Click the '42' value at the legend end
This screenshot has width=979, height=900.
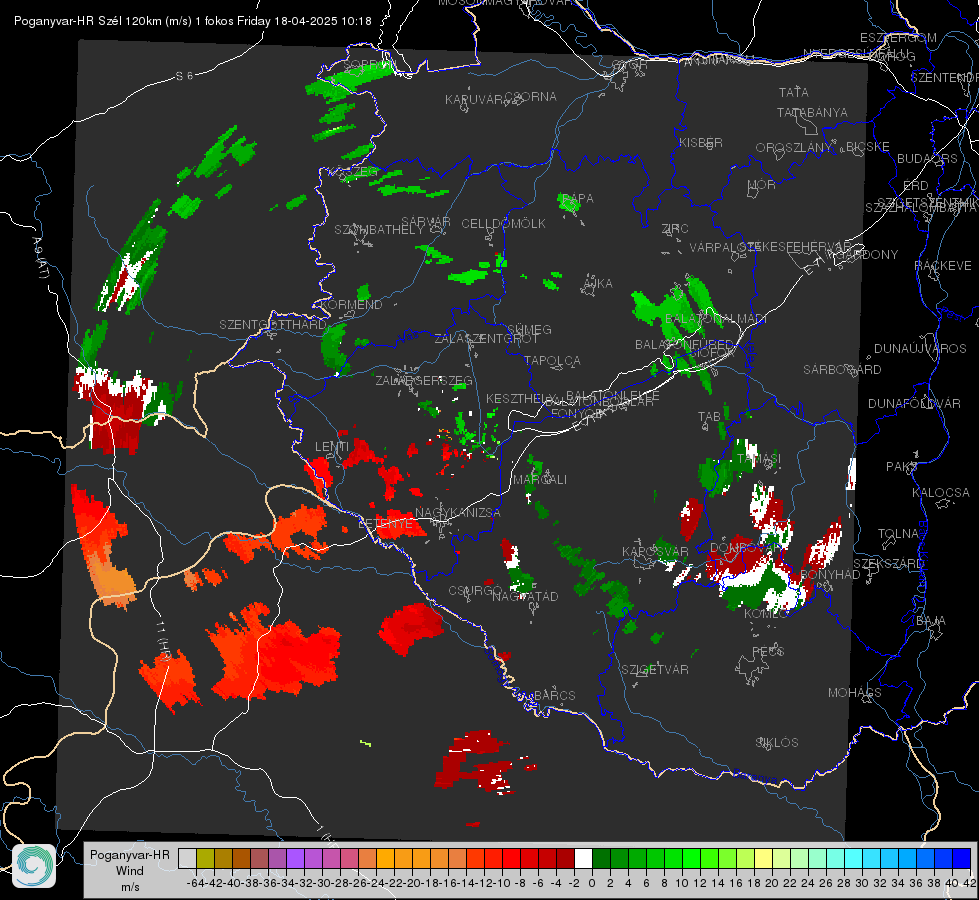[969, 883]
